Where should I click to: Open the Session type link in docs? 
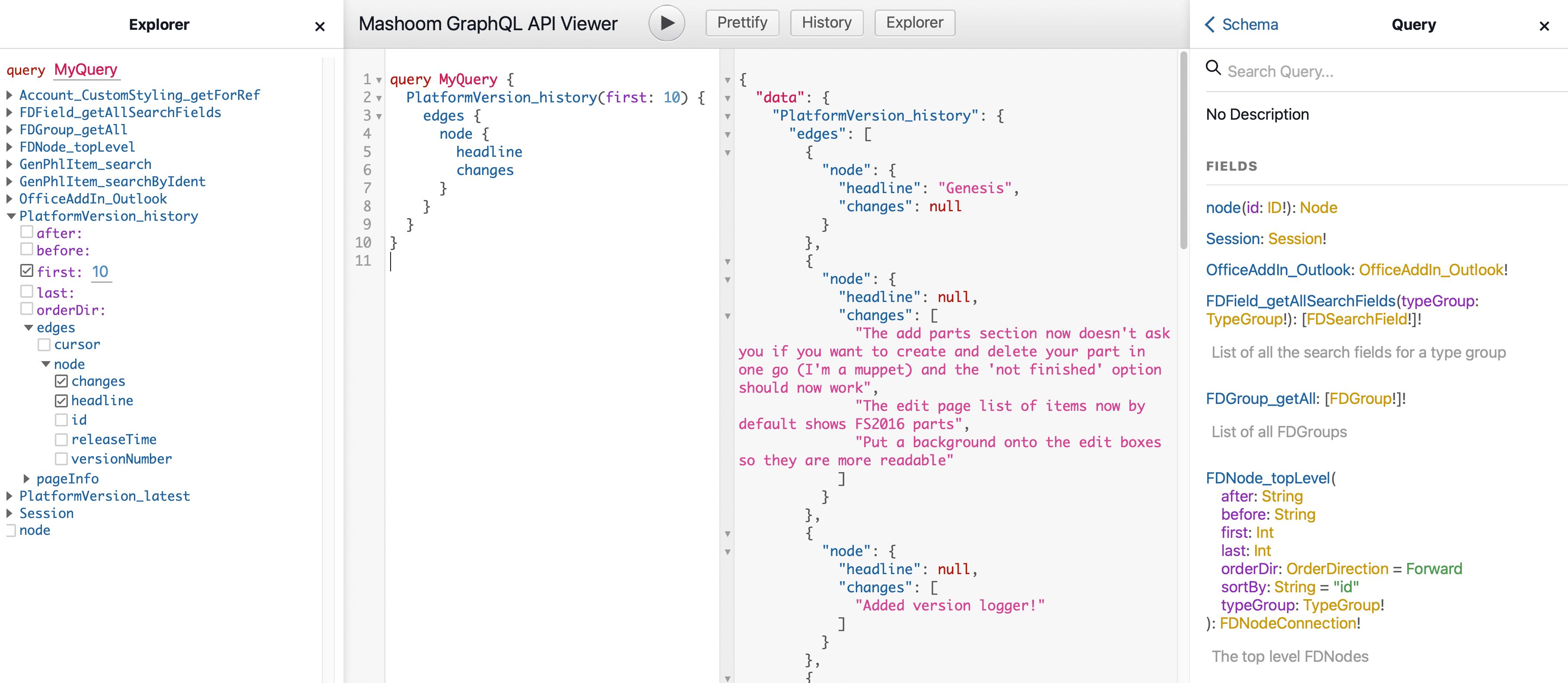[1294, 238]
